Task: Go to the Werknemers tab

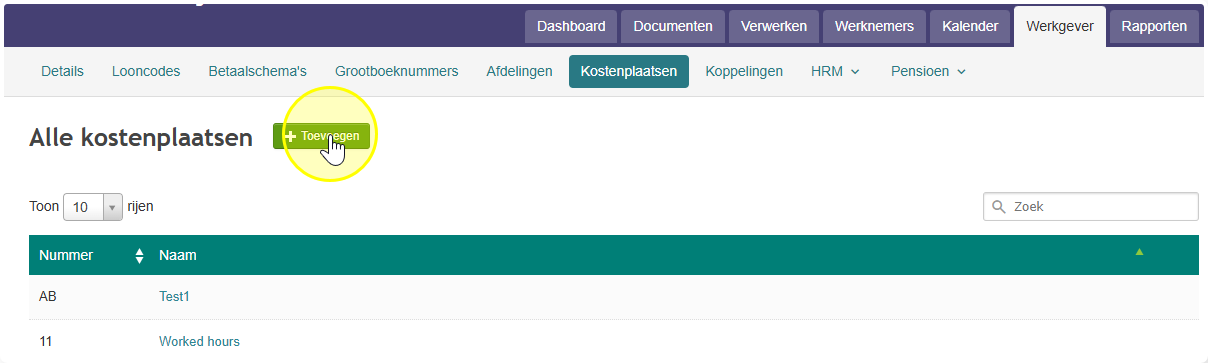Action: pos(874,26)
